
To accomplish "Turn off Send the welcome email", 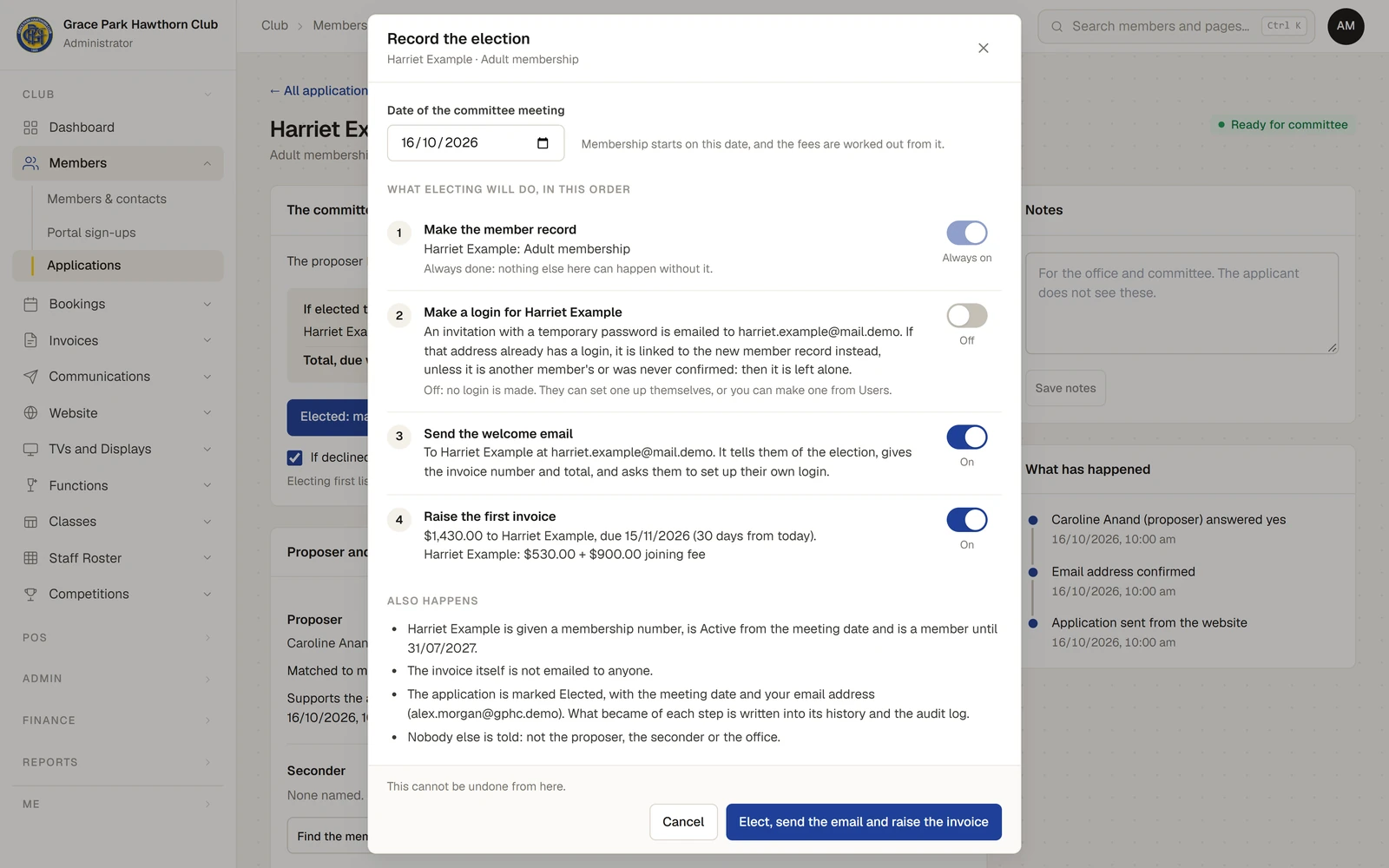I will [966, 437].
